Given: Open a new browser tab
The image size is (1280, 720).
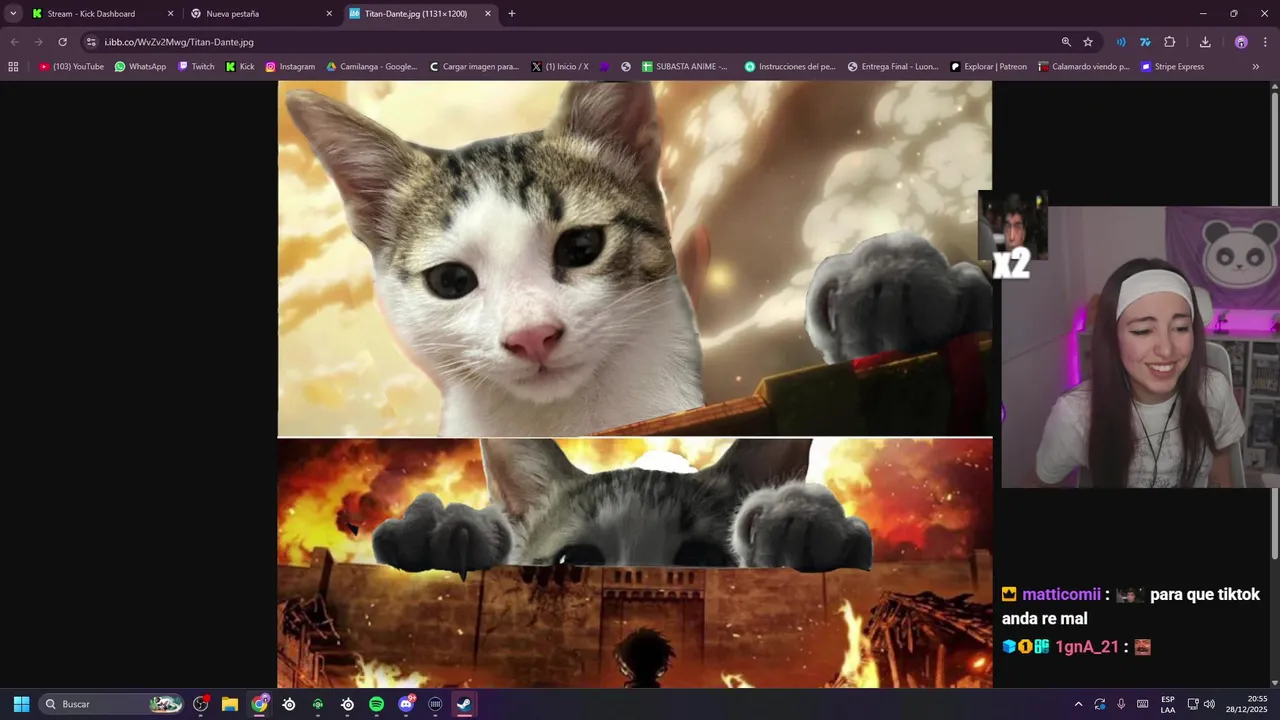Looking at the screenshot, I should click(x=512, y=14).
